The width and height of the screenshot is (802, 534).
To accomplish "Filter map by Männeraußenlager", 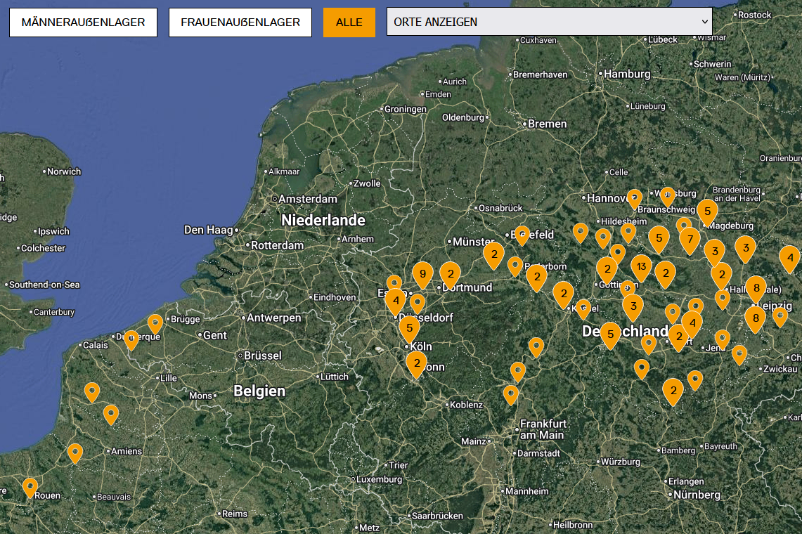I will [83, 22].
